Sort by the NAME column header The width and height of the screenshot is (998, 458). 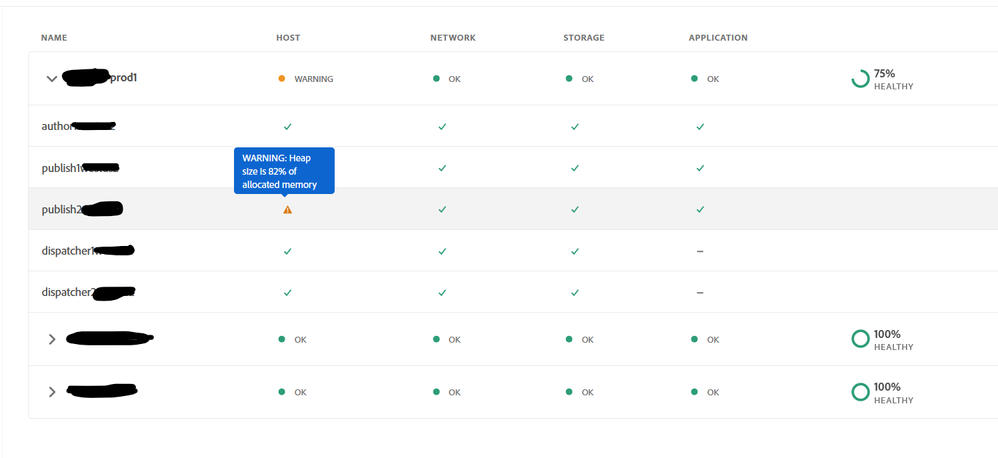(x=54, y=38)
